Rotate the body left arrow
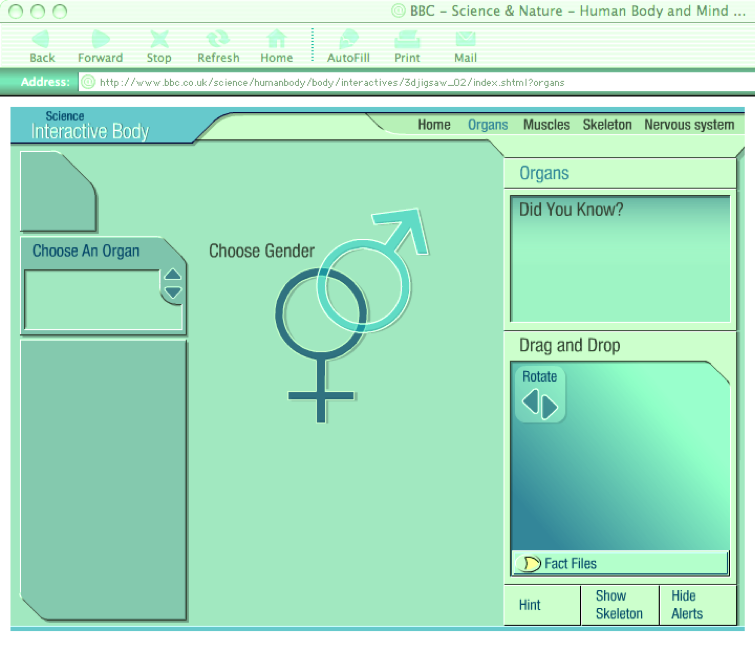 [530, 405]
